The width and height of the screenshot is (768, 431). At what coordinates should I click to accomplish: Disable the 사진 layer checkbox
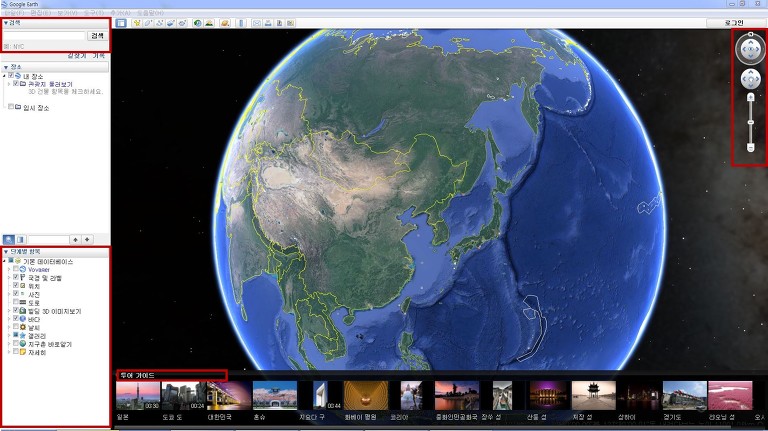click(x=16, y=294)
